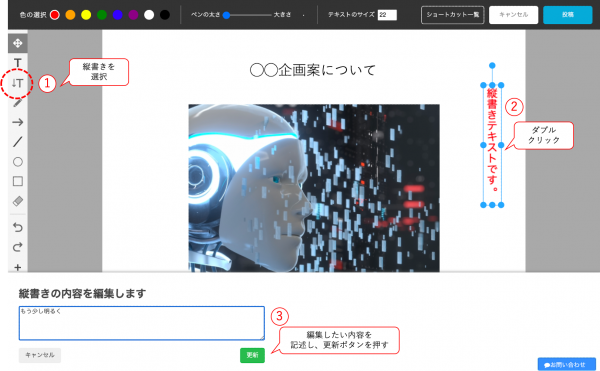
Task: Select the vertical text tool
Action: pyautogui.click(x=18, y=83)
